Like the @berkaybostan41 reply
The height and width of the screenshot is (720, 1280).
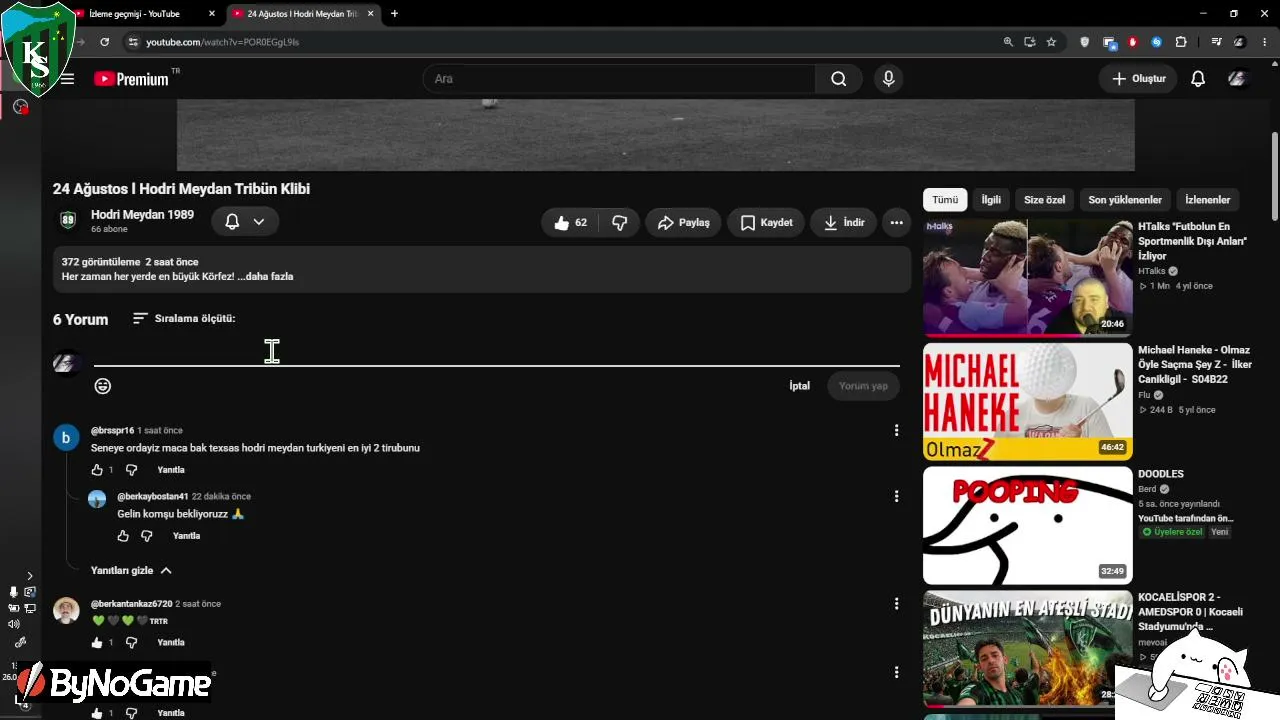[123, 536]
